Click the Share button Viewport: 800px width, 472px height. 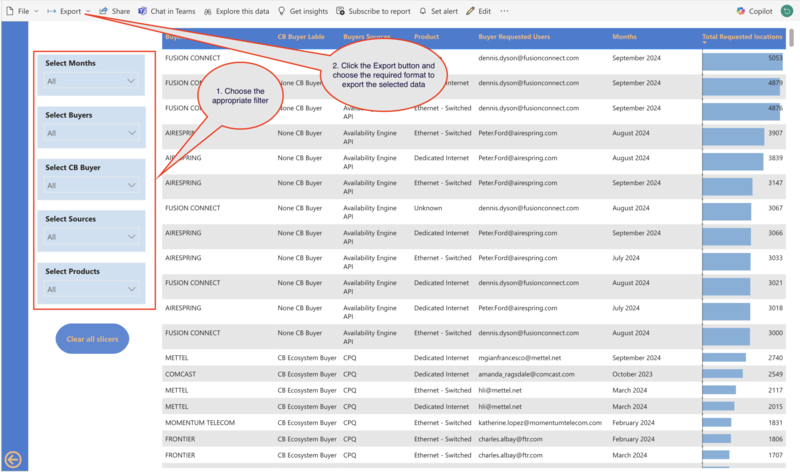pyautogui.click(x=115, y=11)
